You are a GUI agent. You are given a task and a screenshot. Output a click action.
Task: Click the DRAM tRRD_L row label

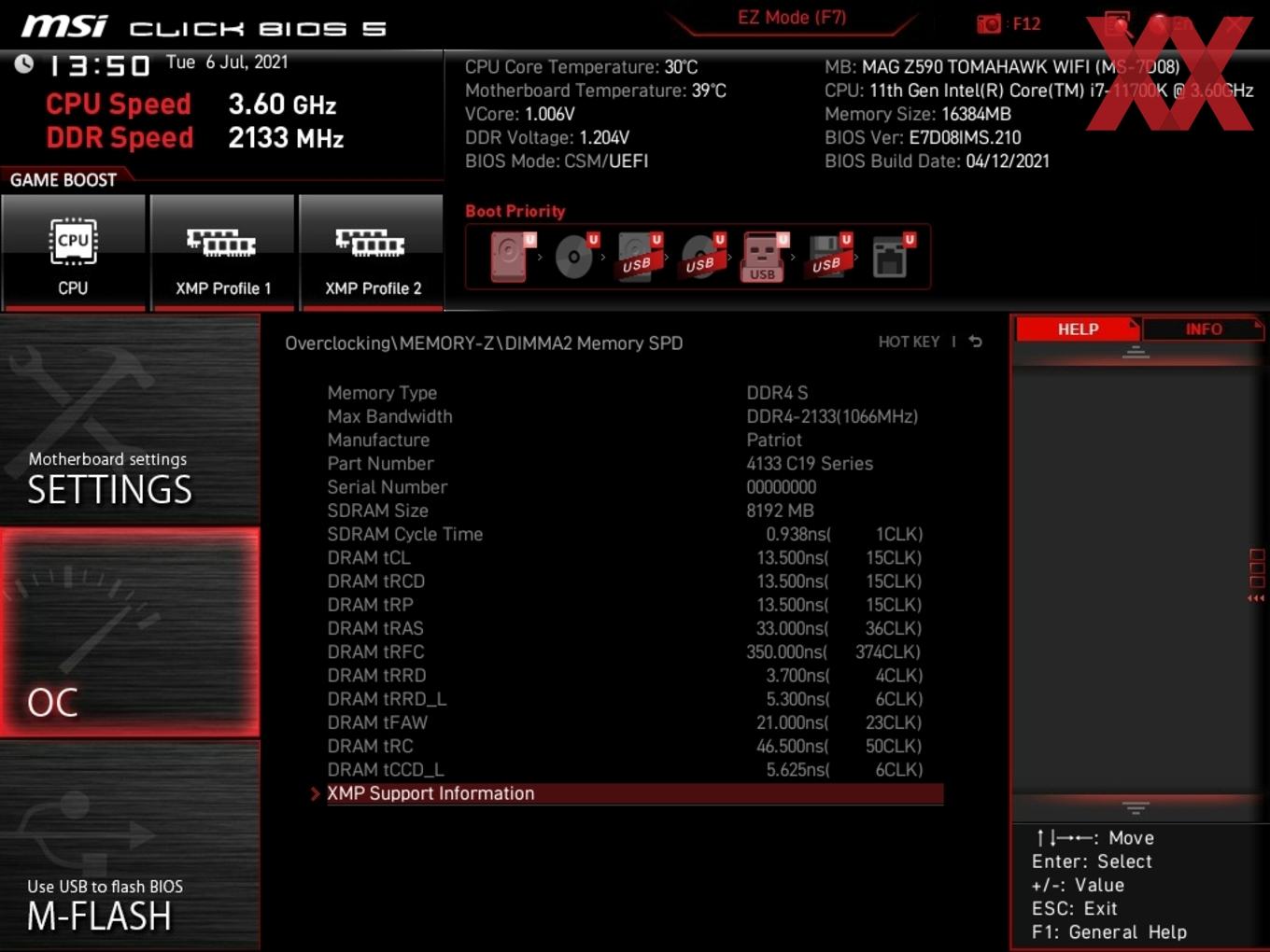coord(387,698)
